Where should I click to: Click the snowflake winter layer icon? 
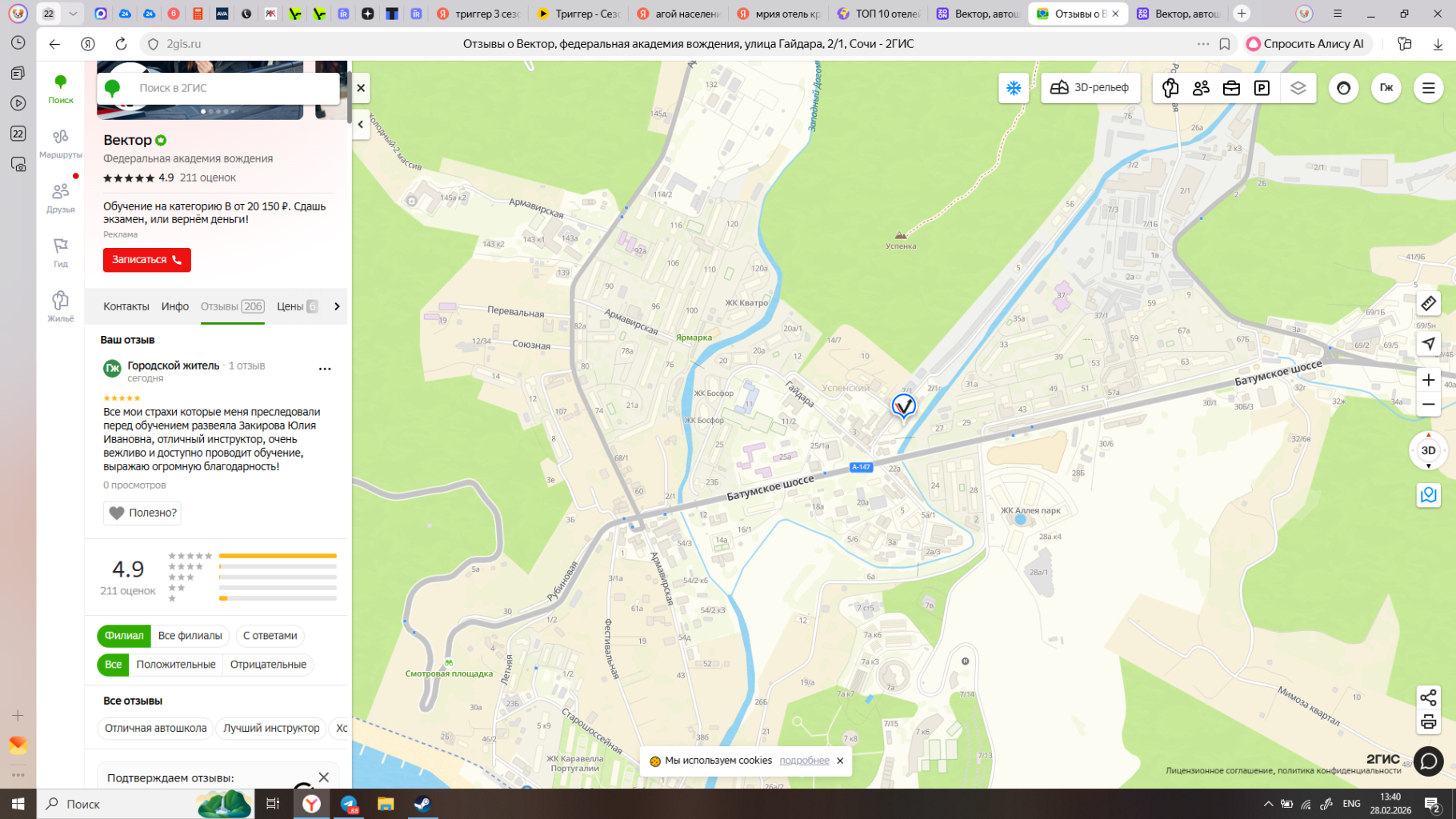(1014, 88)
